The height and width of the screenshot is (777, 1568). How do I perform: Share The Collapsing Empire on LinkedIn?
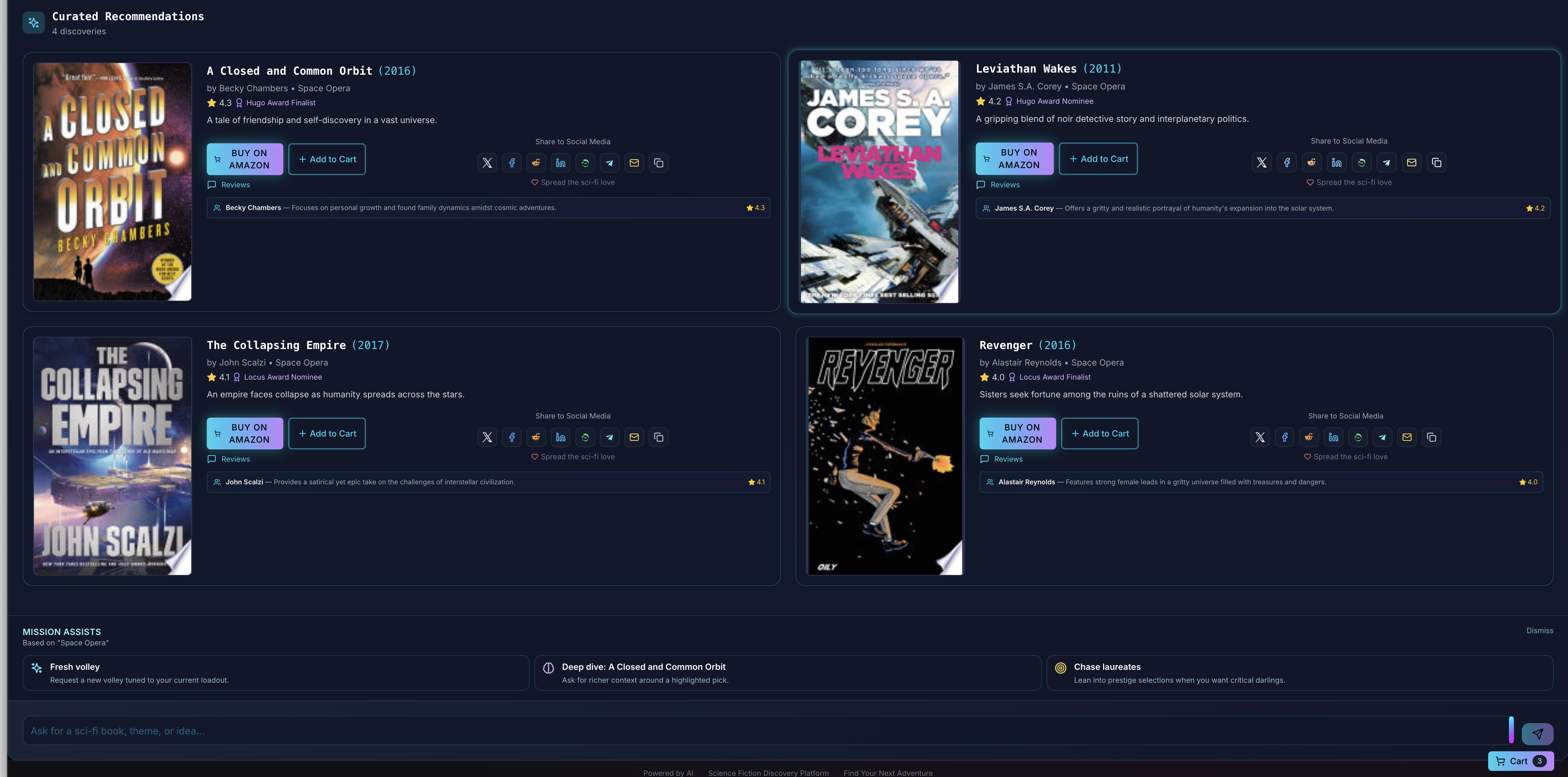[561, 437]
